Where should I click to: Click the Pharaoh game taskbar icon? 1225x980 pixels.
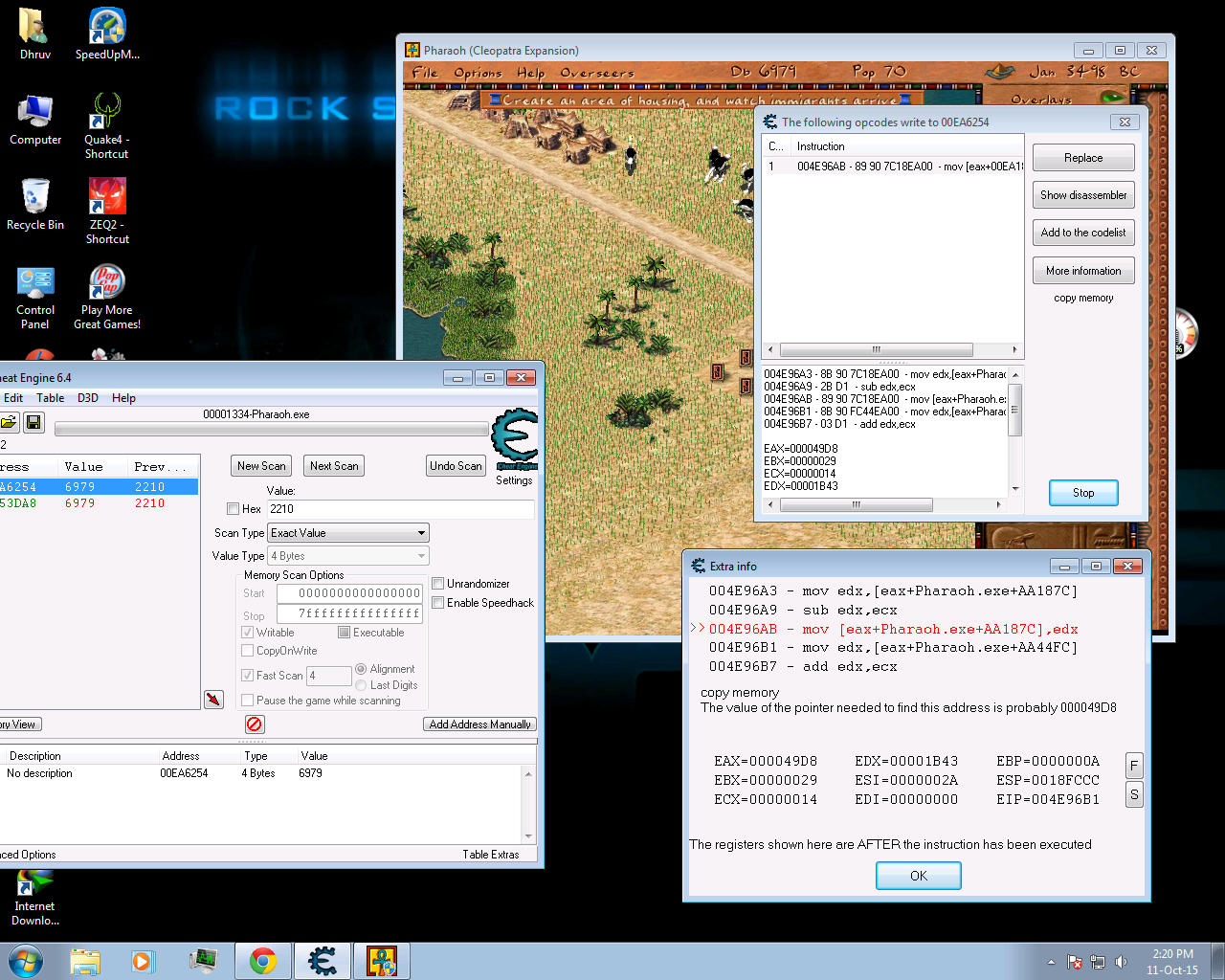coord(382,961)
